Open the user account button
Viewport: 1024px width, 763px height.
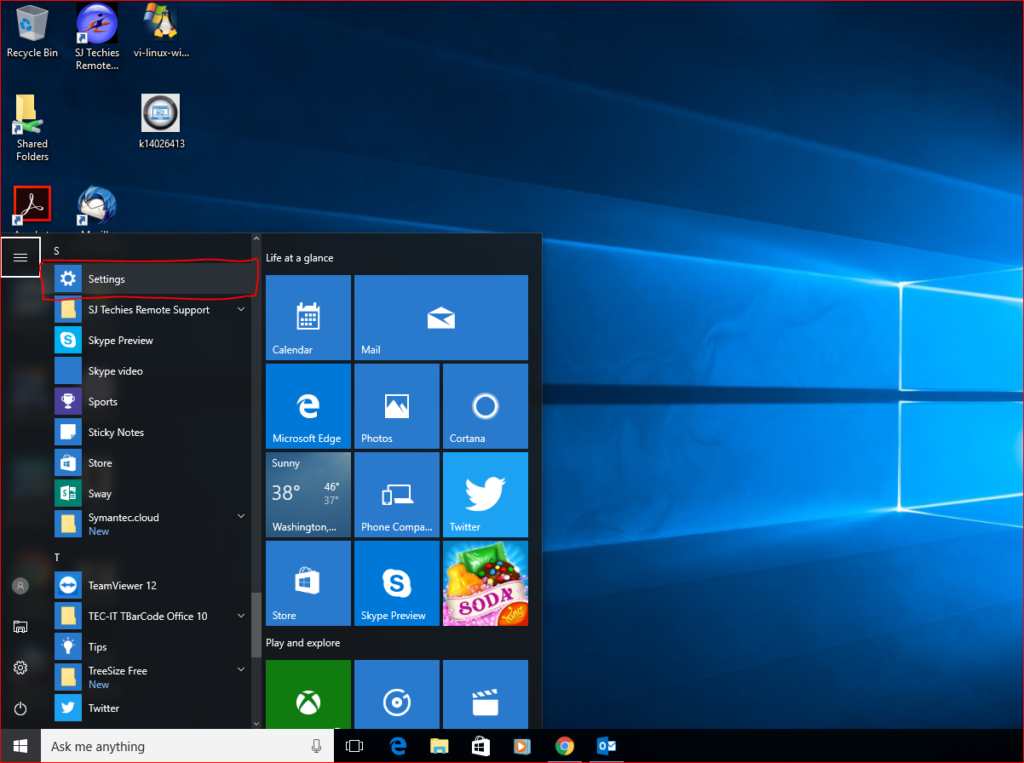tap(20, 585)
